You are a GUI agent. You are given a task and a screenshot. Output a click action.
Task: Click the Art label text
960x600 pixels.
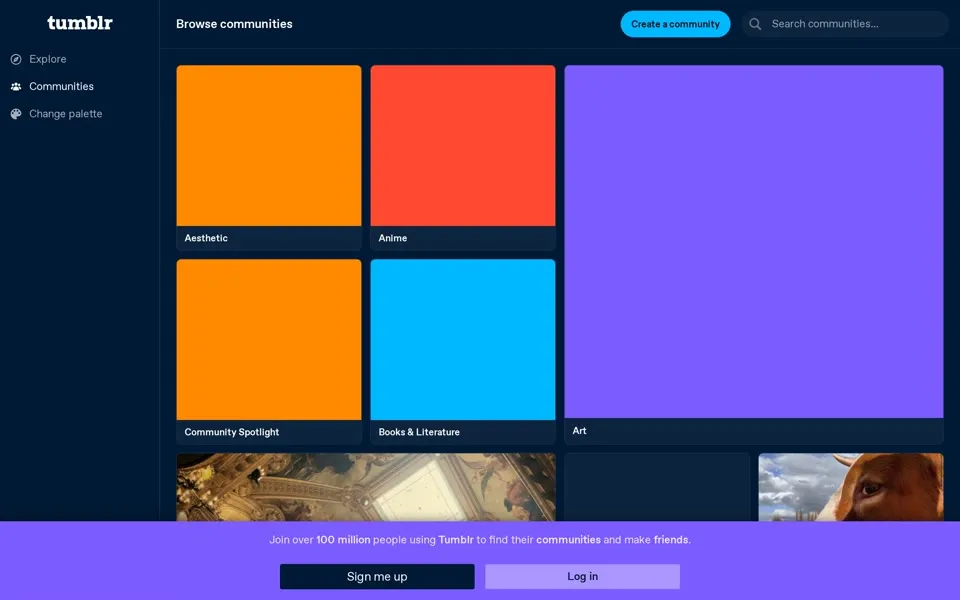[579, 430]
